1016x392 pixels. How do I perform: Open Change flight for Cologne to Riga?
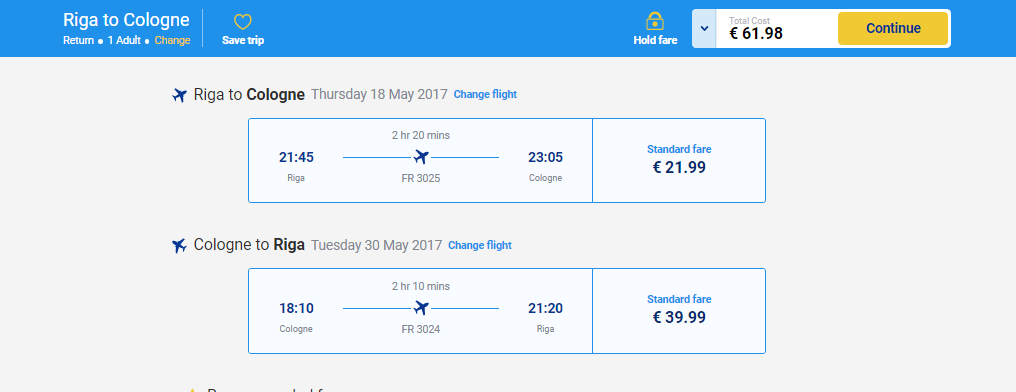tap(480, 245)
